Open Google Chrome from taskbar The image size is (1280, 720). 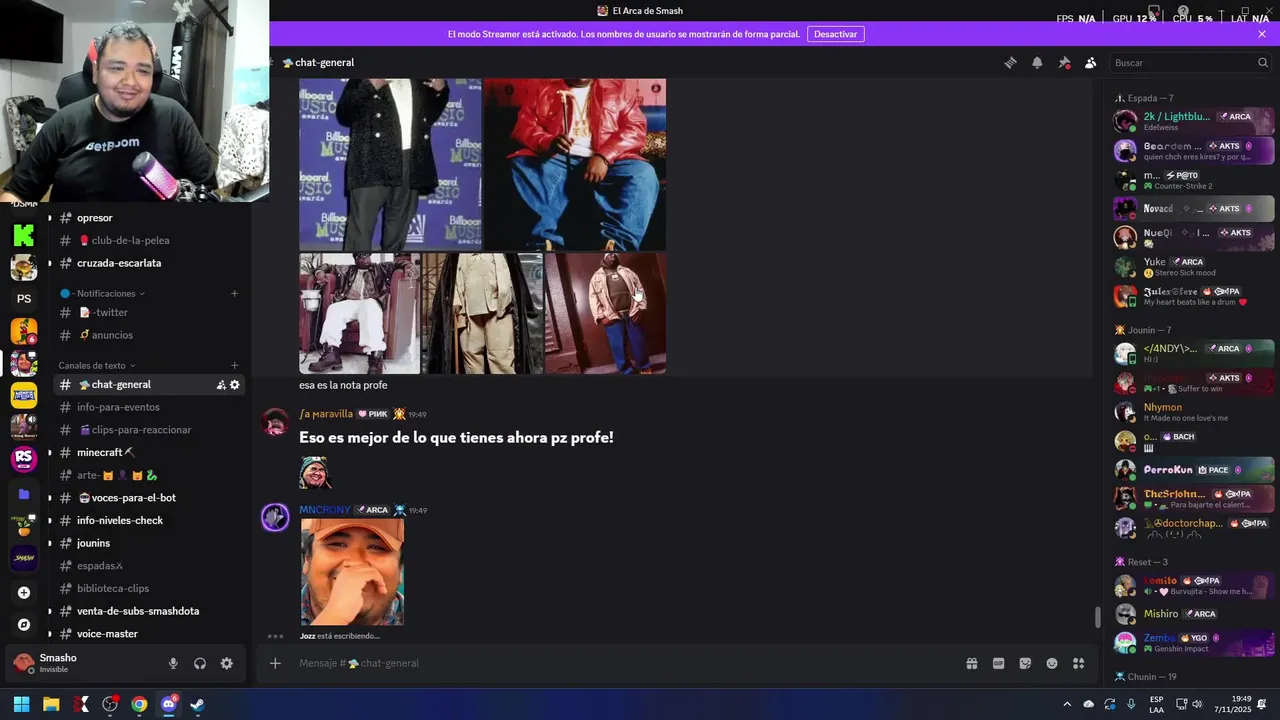click(x=139, y=704)
